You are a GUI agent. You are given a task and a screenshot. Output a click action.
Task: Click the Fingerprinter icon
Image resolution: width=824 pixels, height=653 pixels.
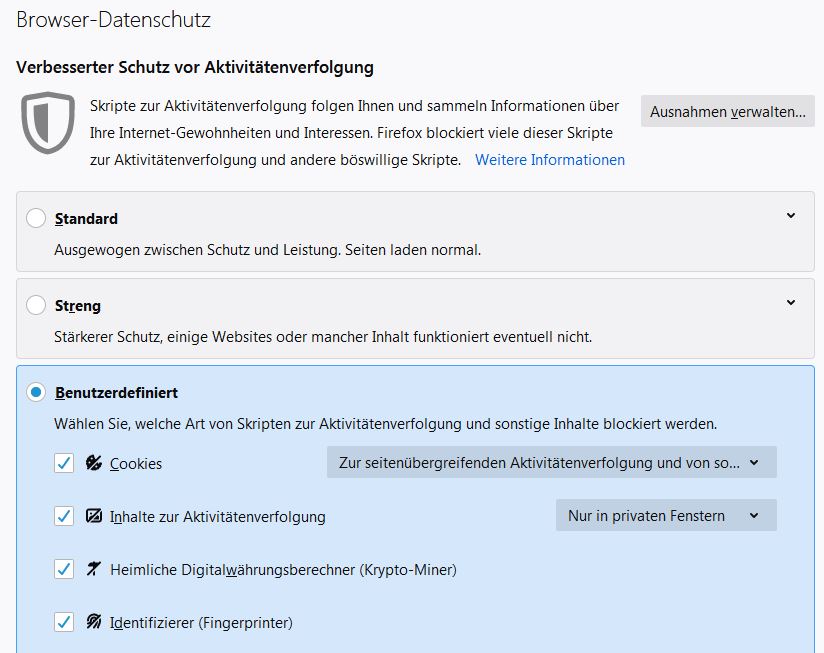coord(94,622)
